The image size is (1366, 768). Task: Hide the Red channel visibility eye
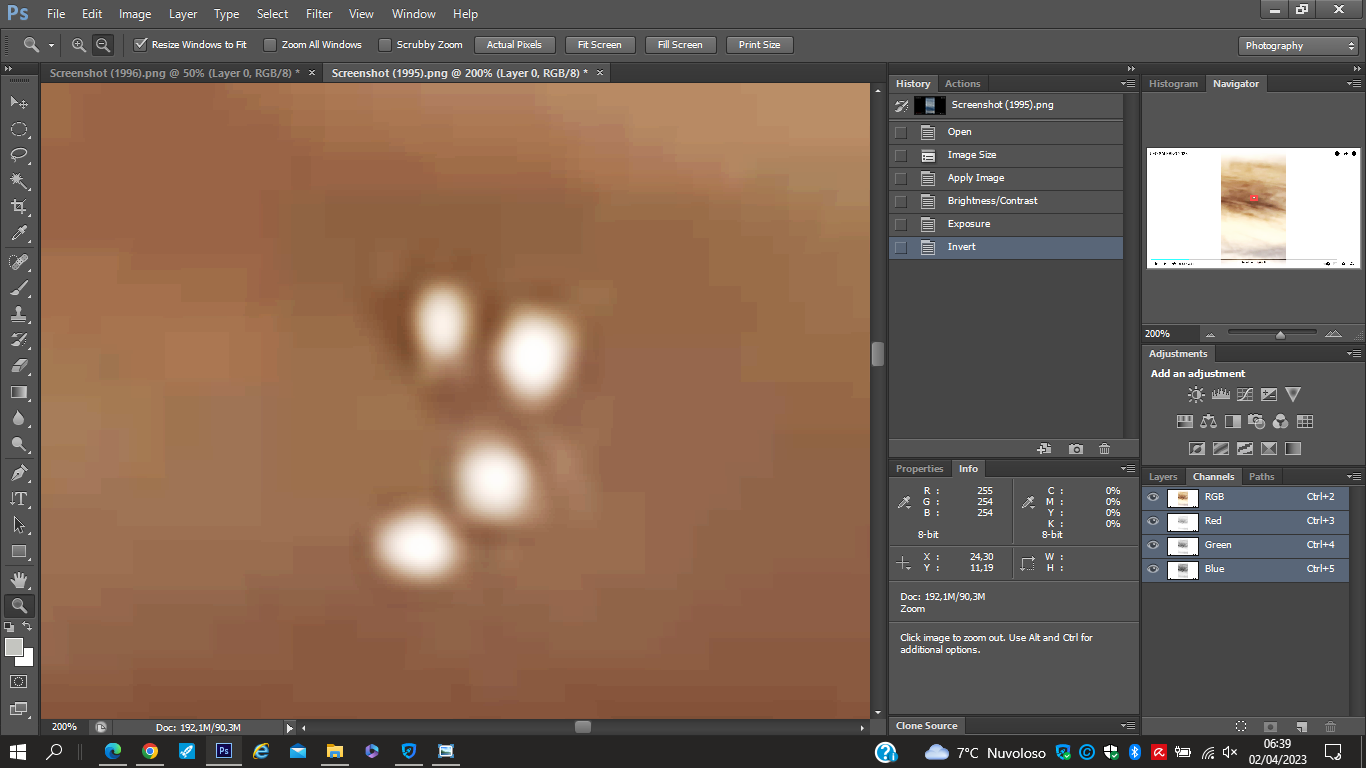pyautogui.click(x=1153, y=521)
